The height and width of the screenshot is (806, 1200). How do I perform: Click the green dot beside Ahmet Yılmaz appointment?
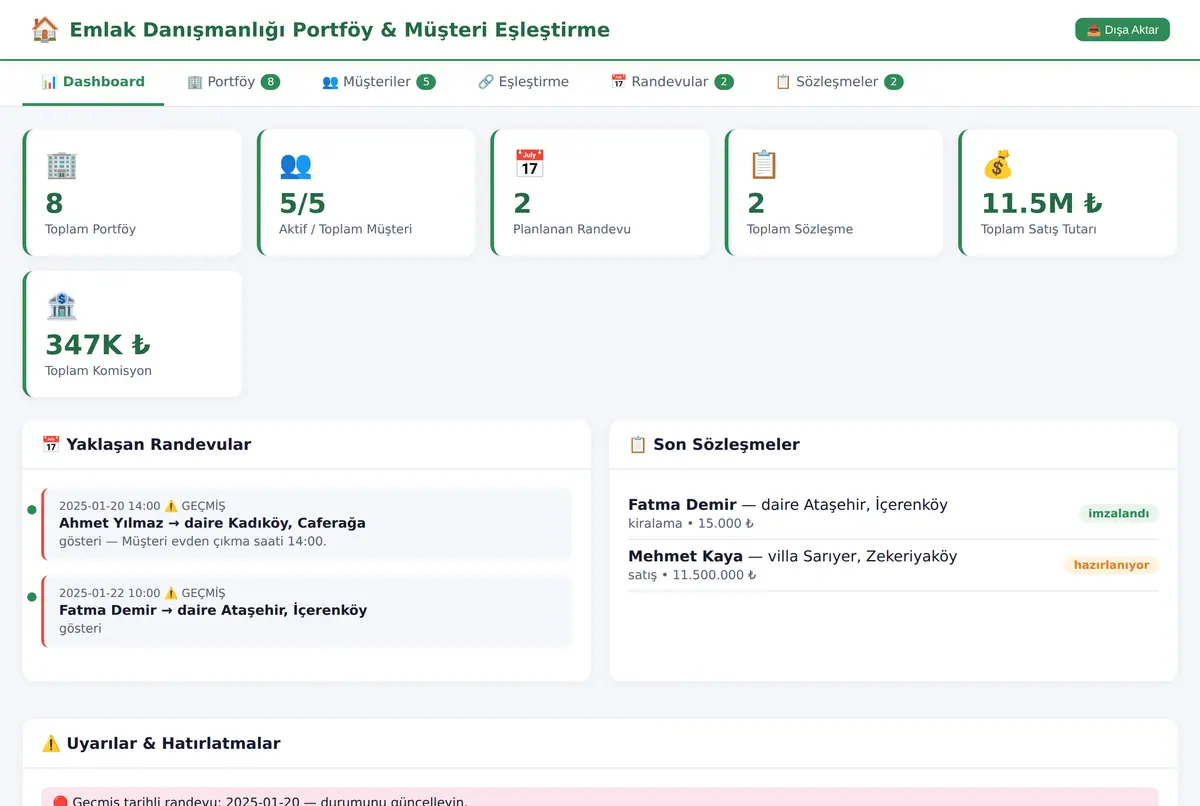tap(32, 510)
